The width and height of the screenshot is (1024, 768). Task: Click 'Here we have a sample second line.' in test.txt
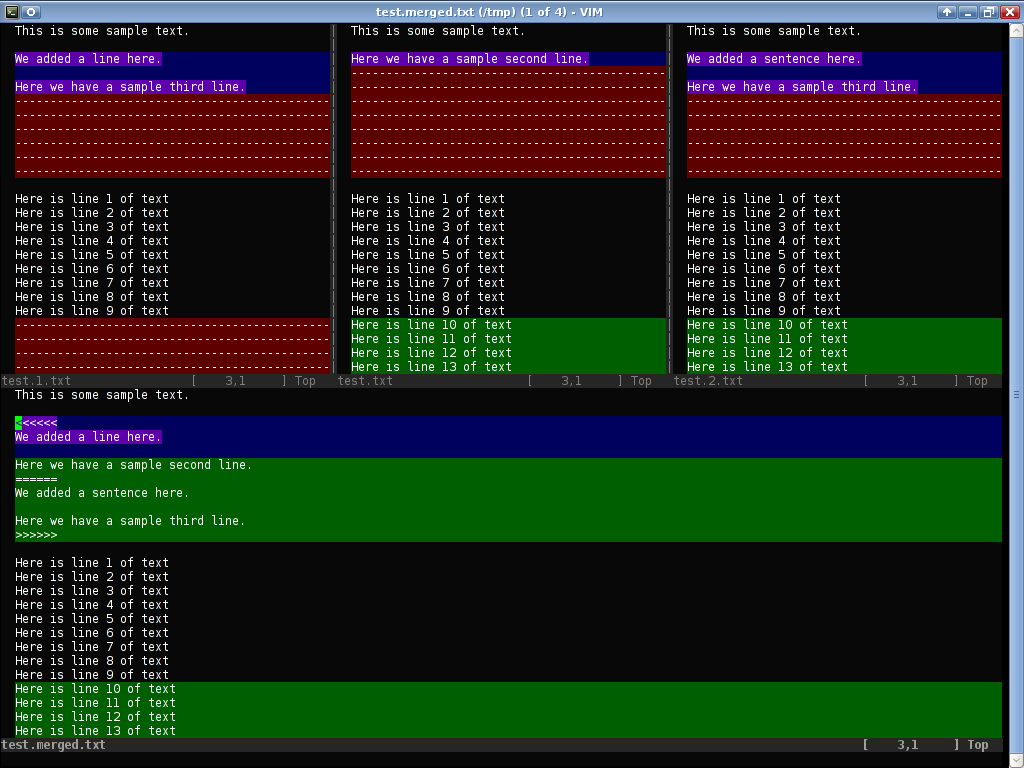[x=470, y=59]
